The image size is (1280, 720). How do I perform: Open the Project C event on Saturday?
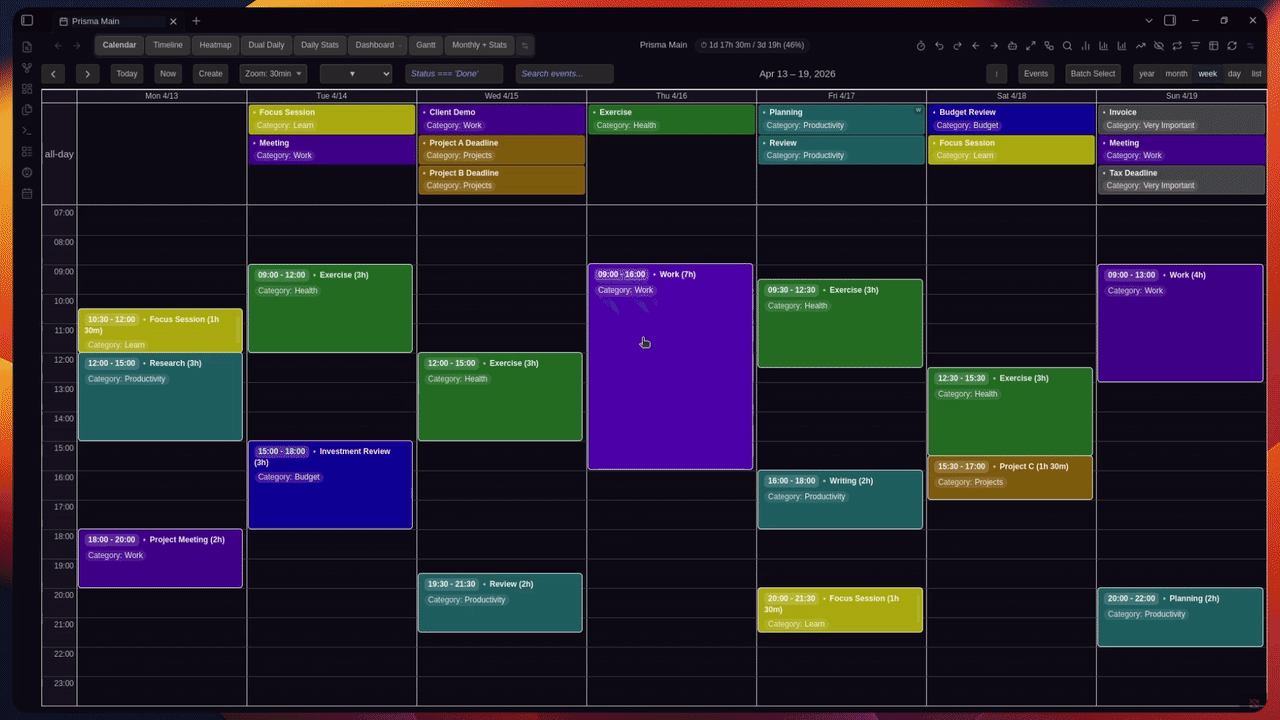point(1010,478)
